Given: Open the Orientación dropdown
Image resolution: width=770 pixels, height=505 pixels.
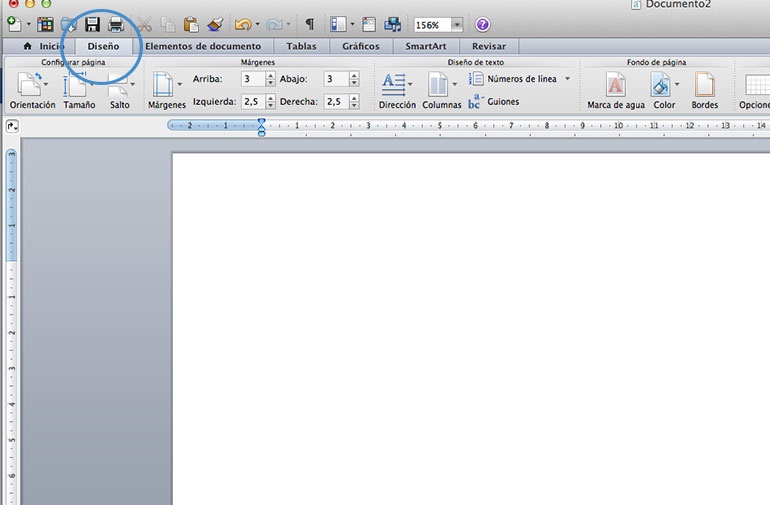Looking at the screenshot, I should click(32, 90).
